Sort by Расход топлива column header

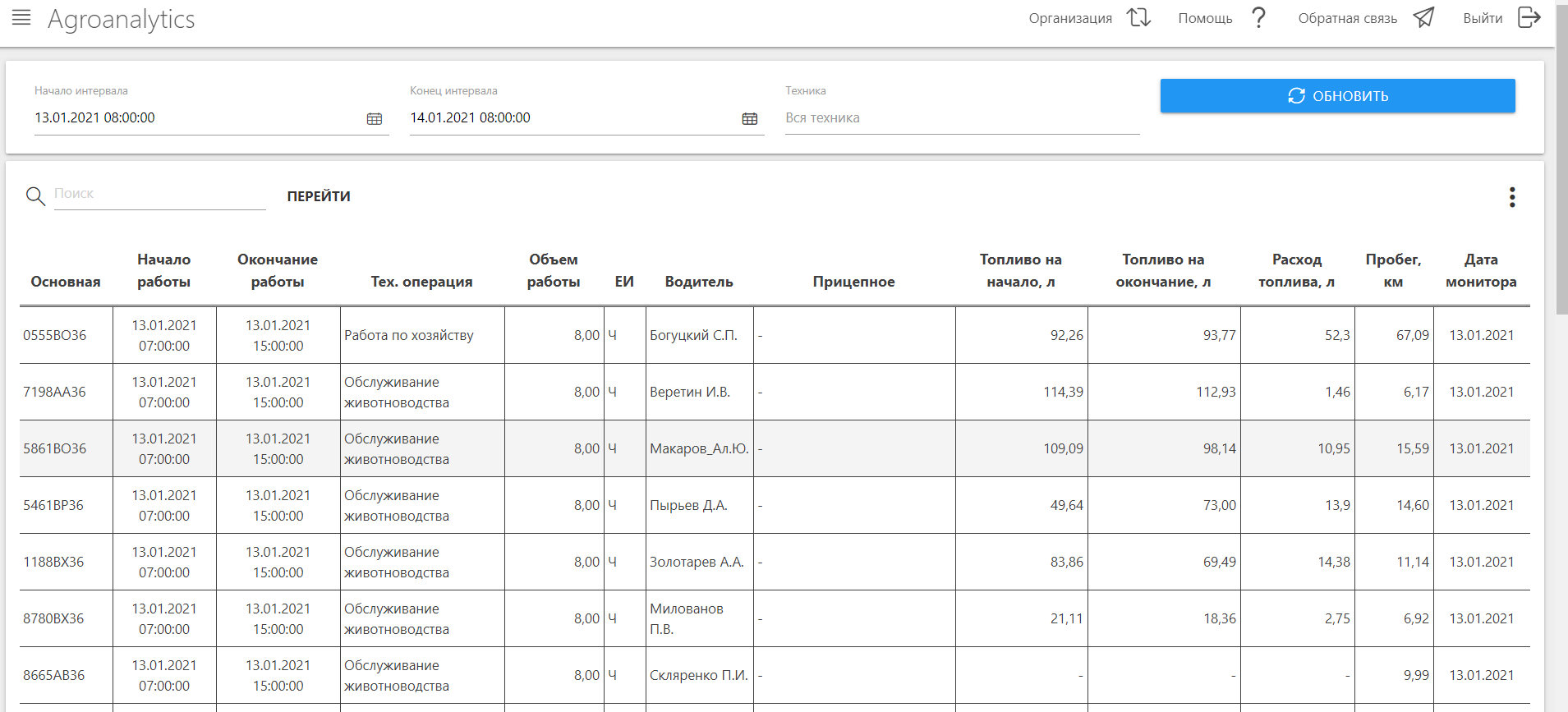(x=1296, y=270)
